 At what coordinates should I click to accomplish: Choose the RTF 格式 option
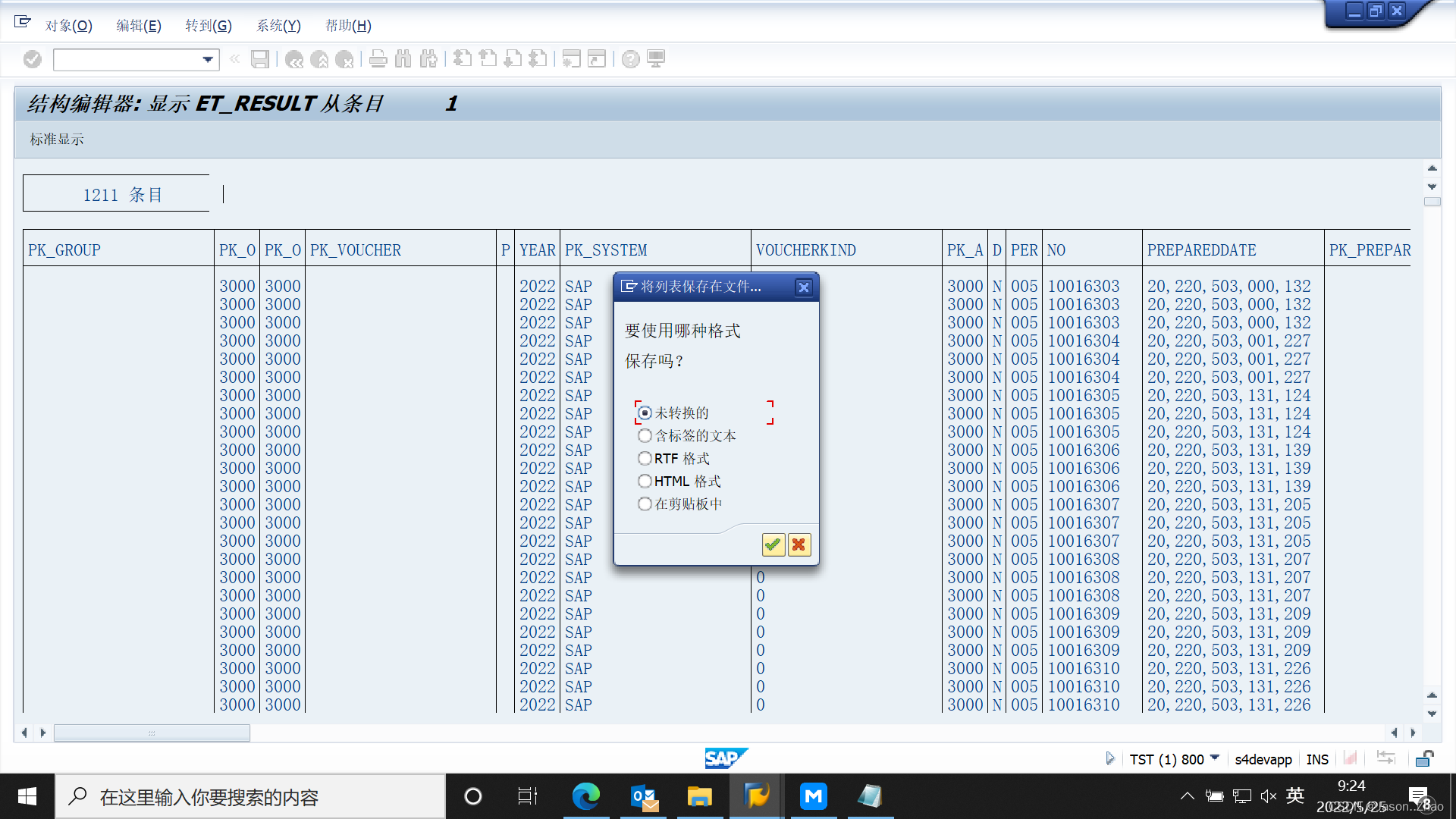point(645,458)
